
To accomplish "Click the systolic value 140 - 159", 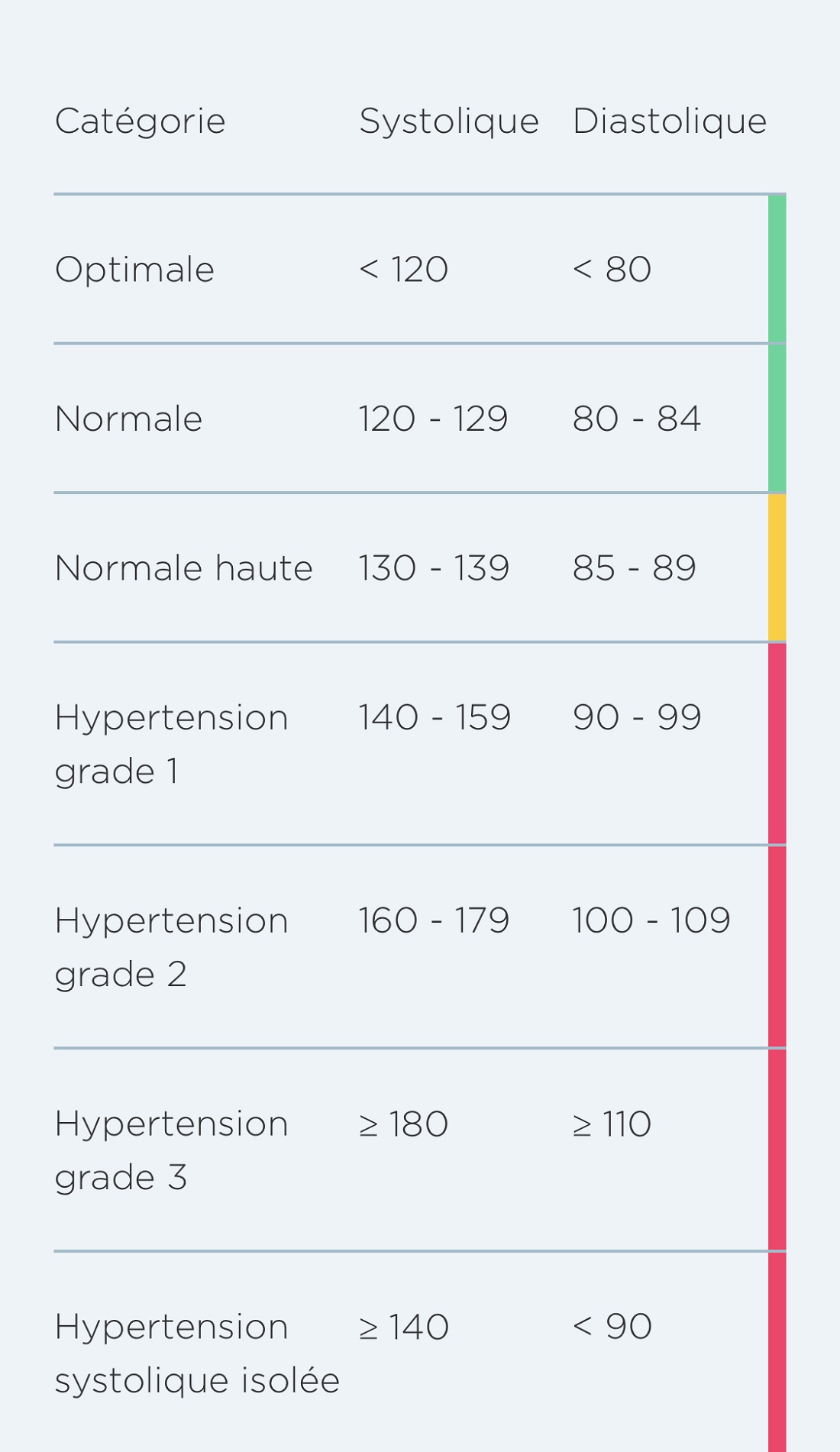I will tap(435, 717).
